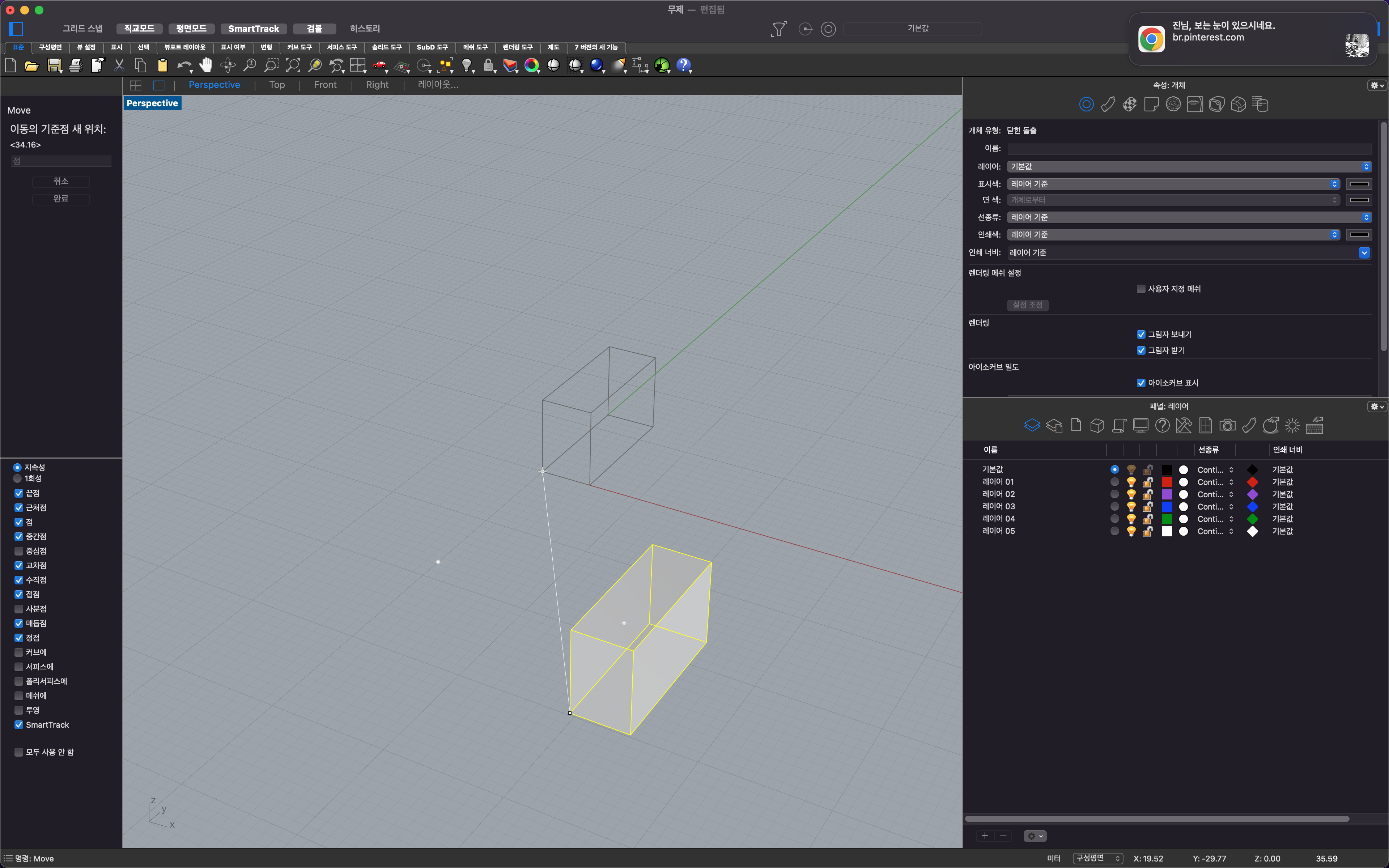
Task: Toggle visibility bulb for 레이어 03
Action: (1131, 506)
